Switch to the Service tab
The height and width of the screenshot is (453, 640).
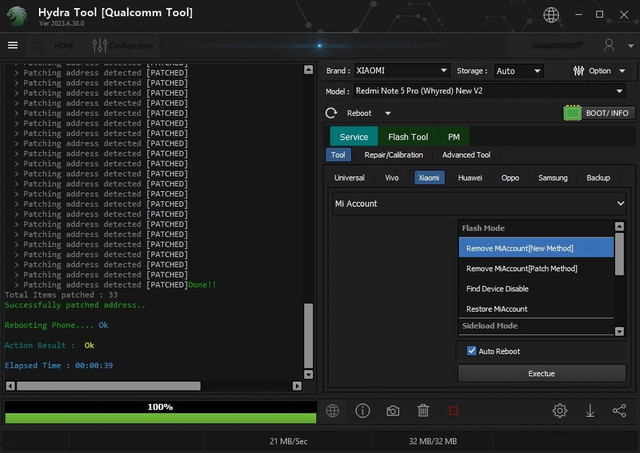[x=353, y=137]
